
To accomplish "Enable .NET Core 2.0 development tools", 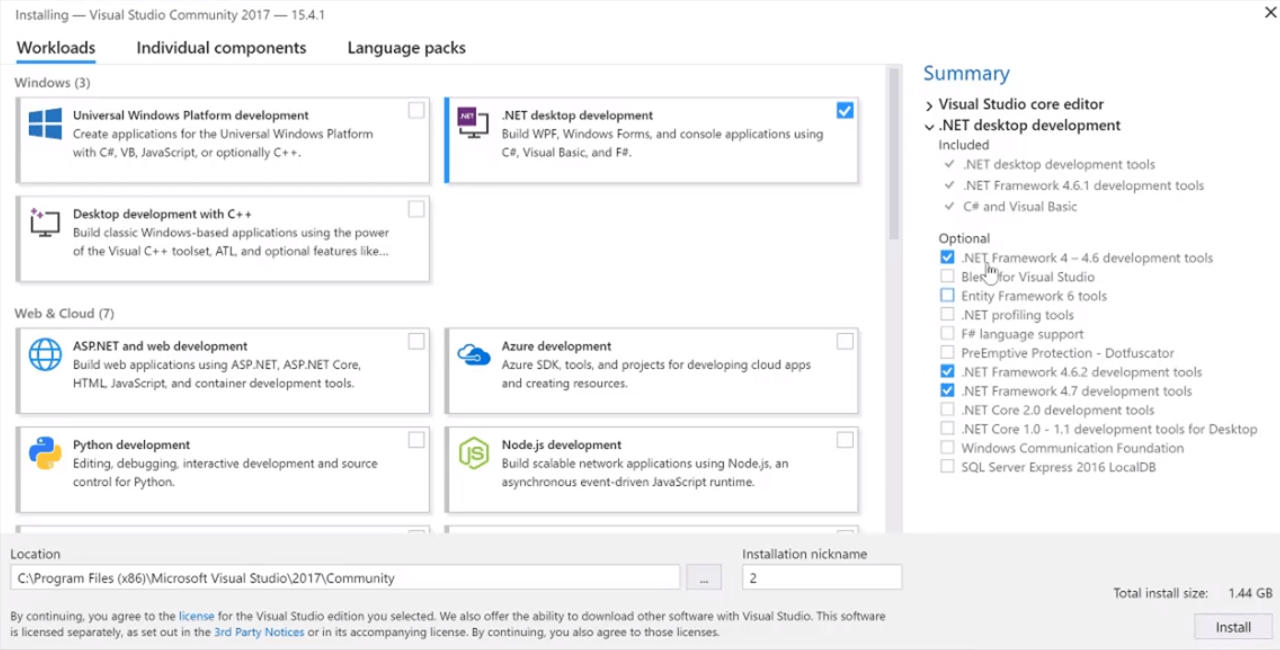I will [x=947, y=409].
